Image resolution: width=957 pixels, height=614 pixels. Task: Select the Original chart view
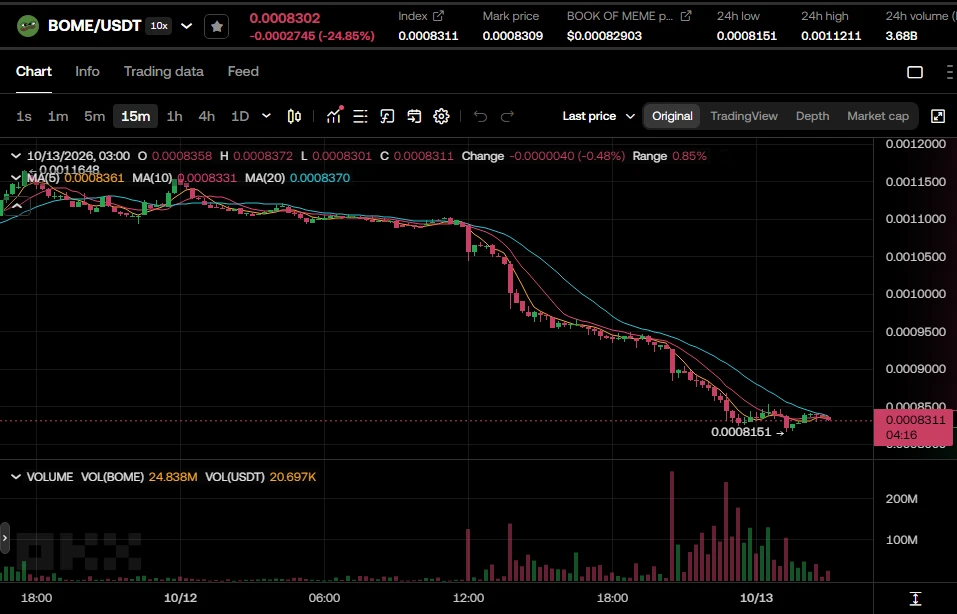[x=672, y=116]
